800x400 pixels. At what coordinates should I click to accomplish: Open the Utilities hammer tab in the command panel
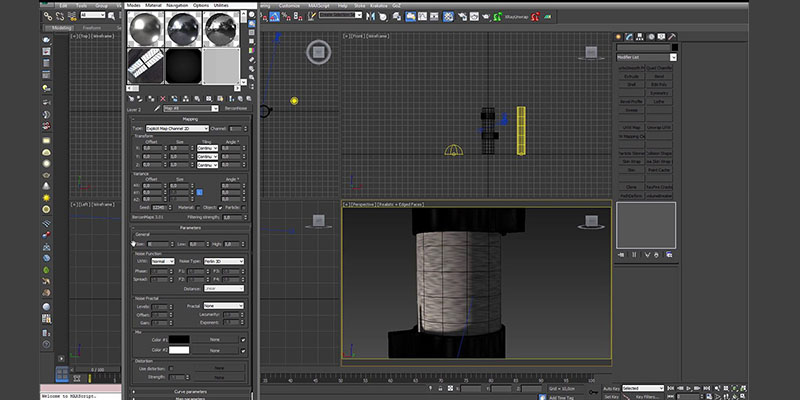pyautogui.click(x=672, y=37)
